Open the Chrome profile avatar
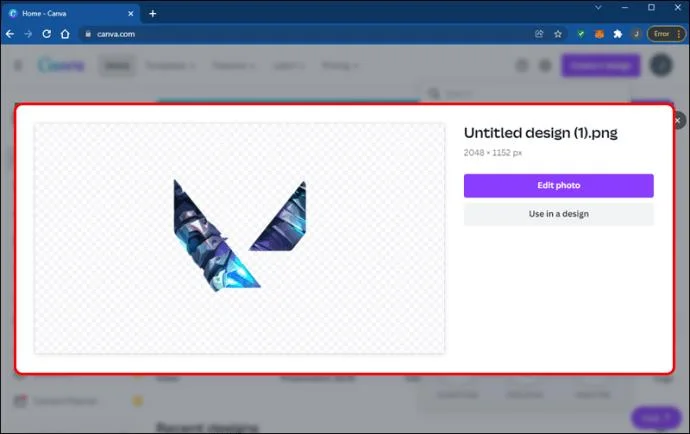Image resolution: width=690 pixels, height=434 pixels. pyautogui.click(x=636, y=34)
